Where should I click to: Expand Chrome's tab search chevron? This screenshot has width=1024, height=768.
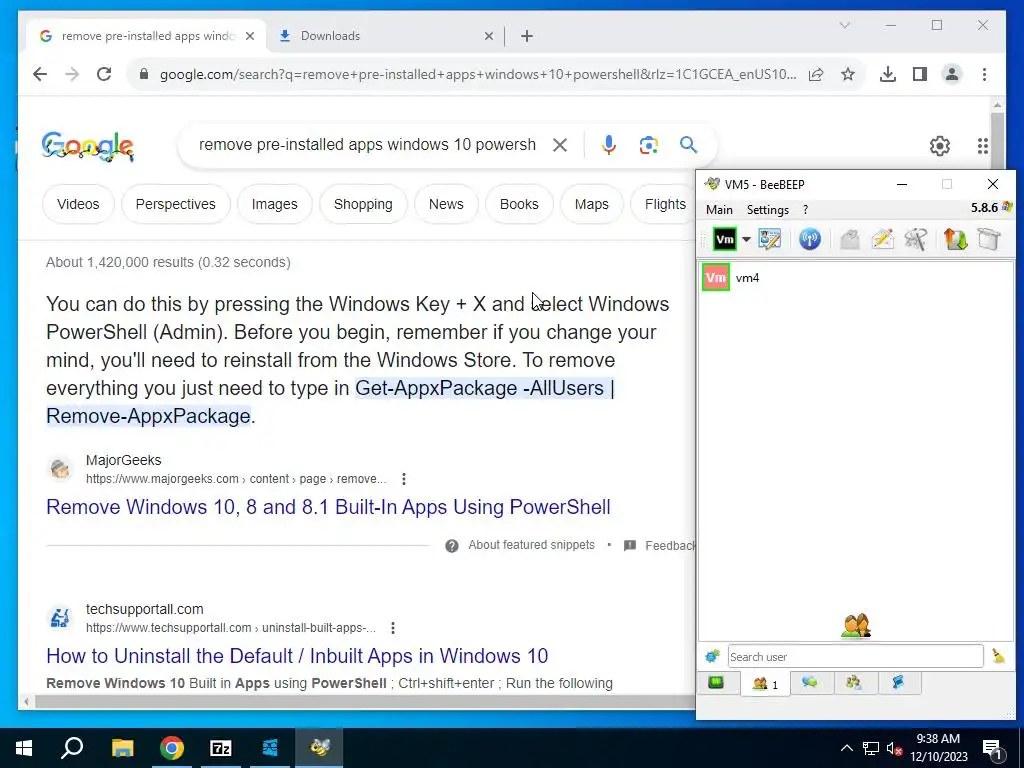[x=844, y=25]
